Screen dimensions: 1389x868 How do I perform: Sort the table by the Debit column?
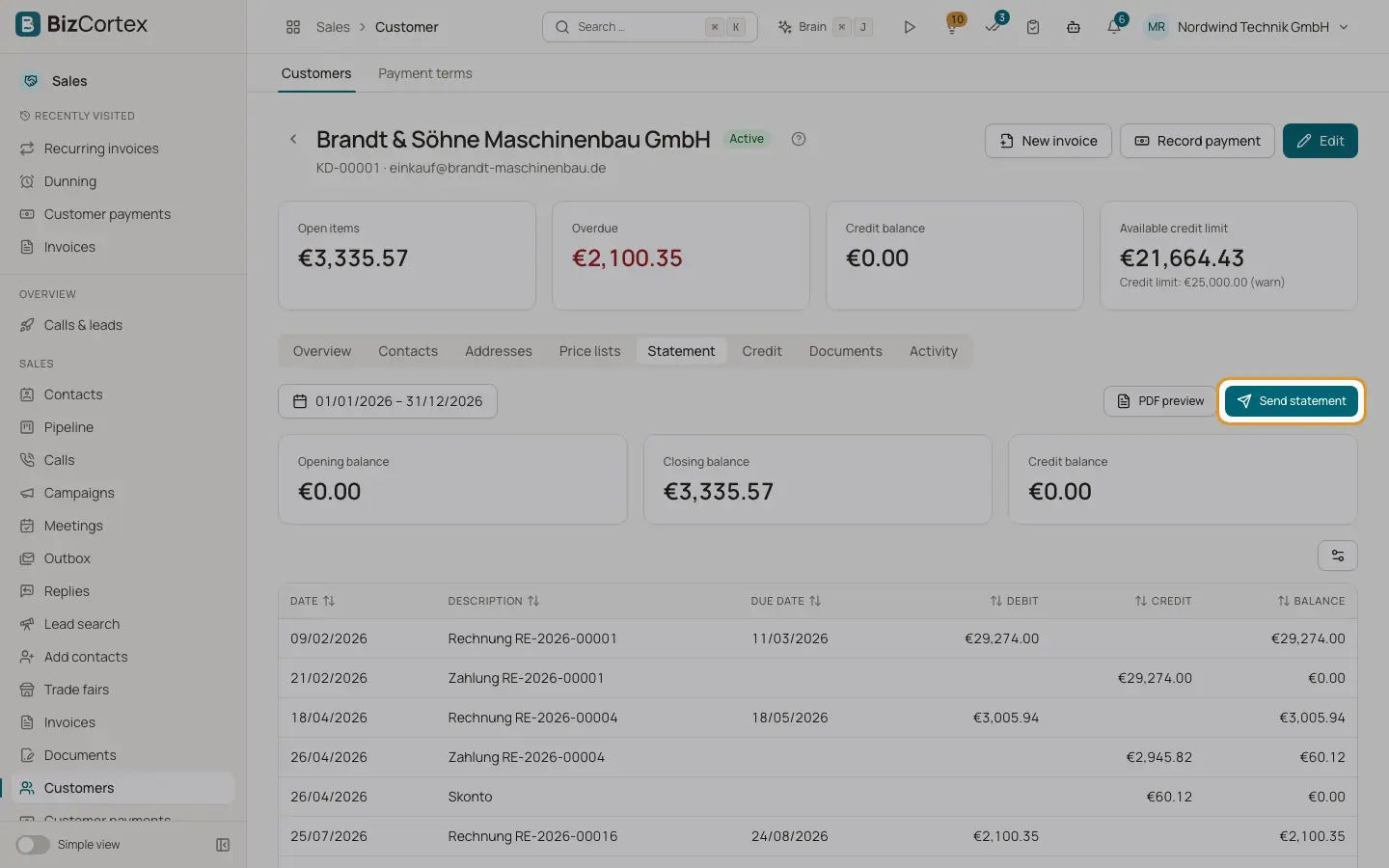click(x=1015, y=601)
